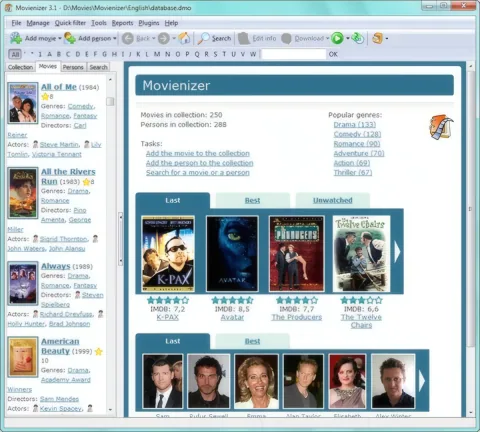Click the green play button icon
Image resolution: width=480 pixels, height=432 pixels.
click(x=337, y=38)
